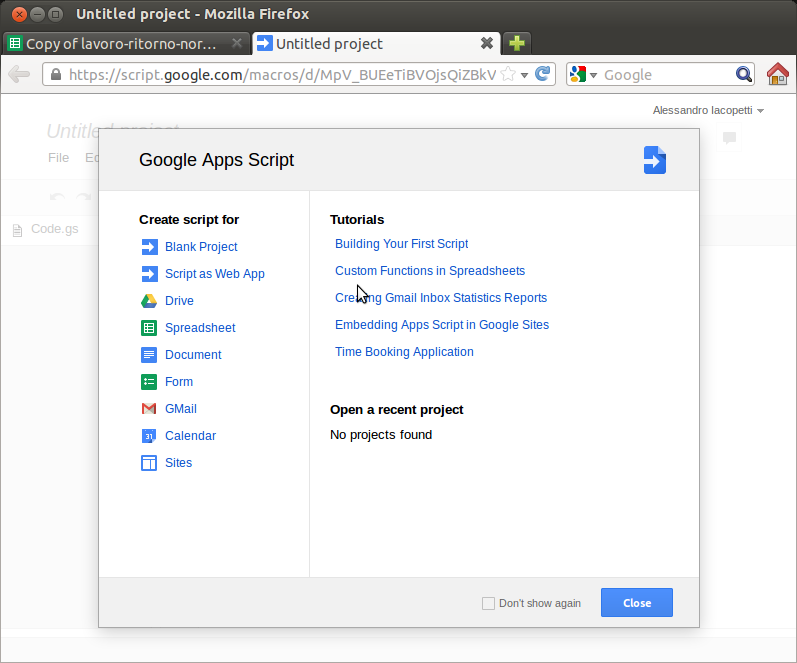The image size is (797, 663).
Task: Reload the page with refresh icon
Action: tap(543, 74)
